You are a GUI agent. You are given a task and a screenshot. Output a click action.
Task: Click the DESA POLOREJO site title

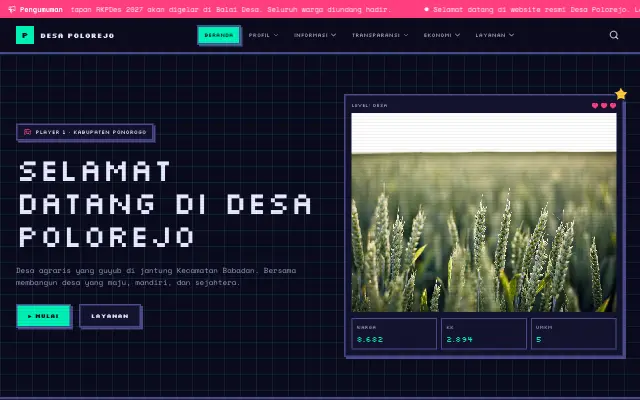pyautogui.click(x=77, y=36)
